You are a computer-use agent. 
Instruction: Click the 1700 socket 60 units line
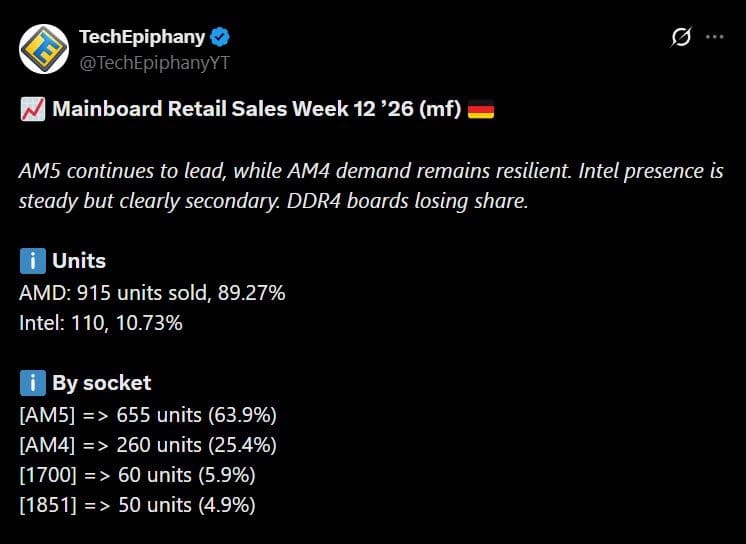tap(139, 475)
